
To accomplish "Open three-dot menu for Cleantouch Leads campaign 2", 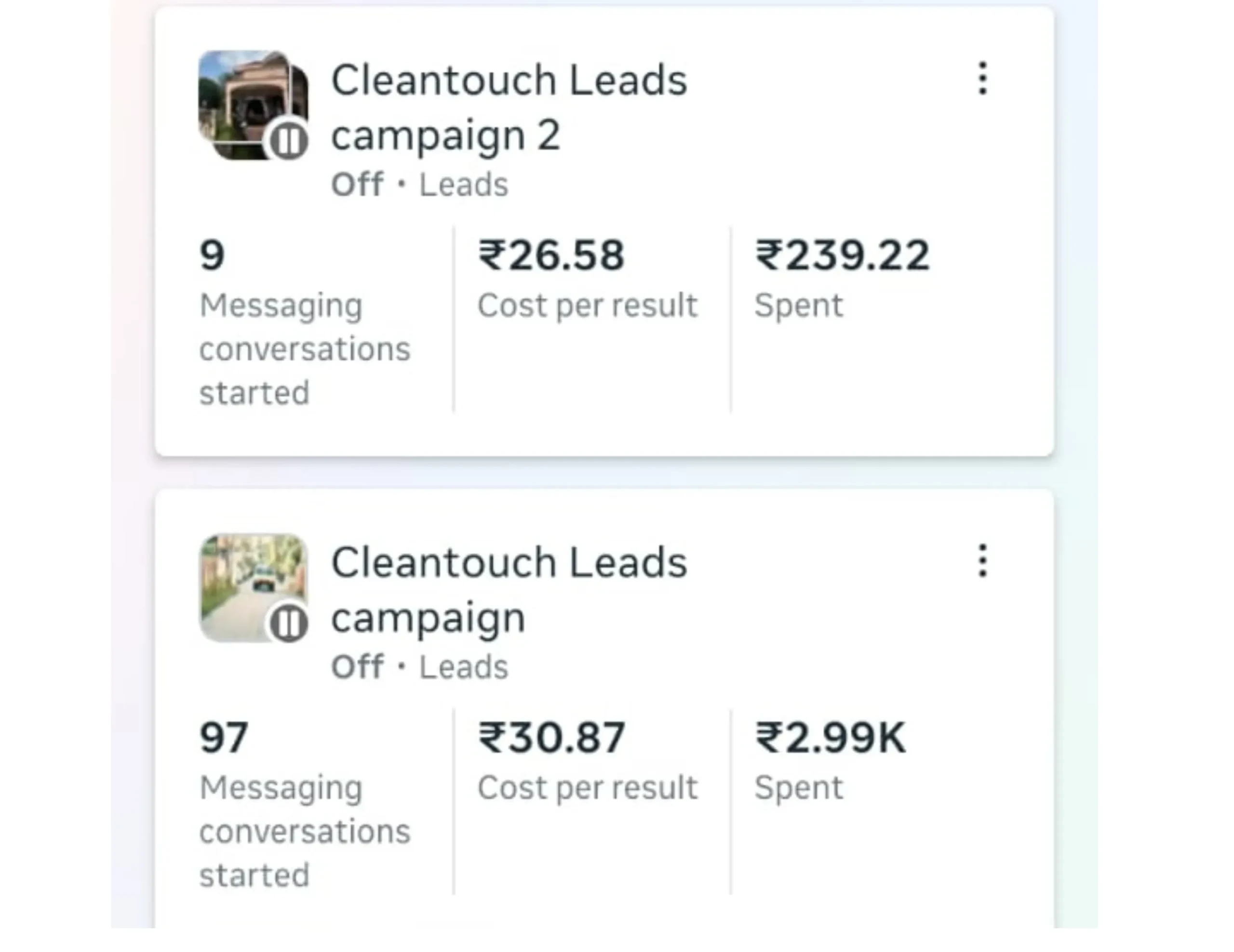I will pyautogui.click(x=982, y=78).
